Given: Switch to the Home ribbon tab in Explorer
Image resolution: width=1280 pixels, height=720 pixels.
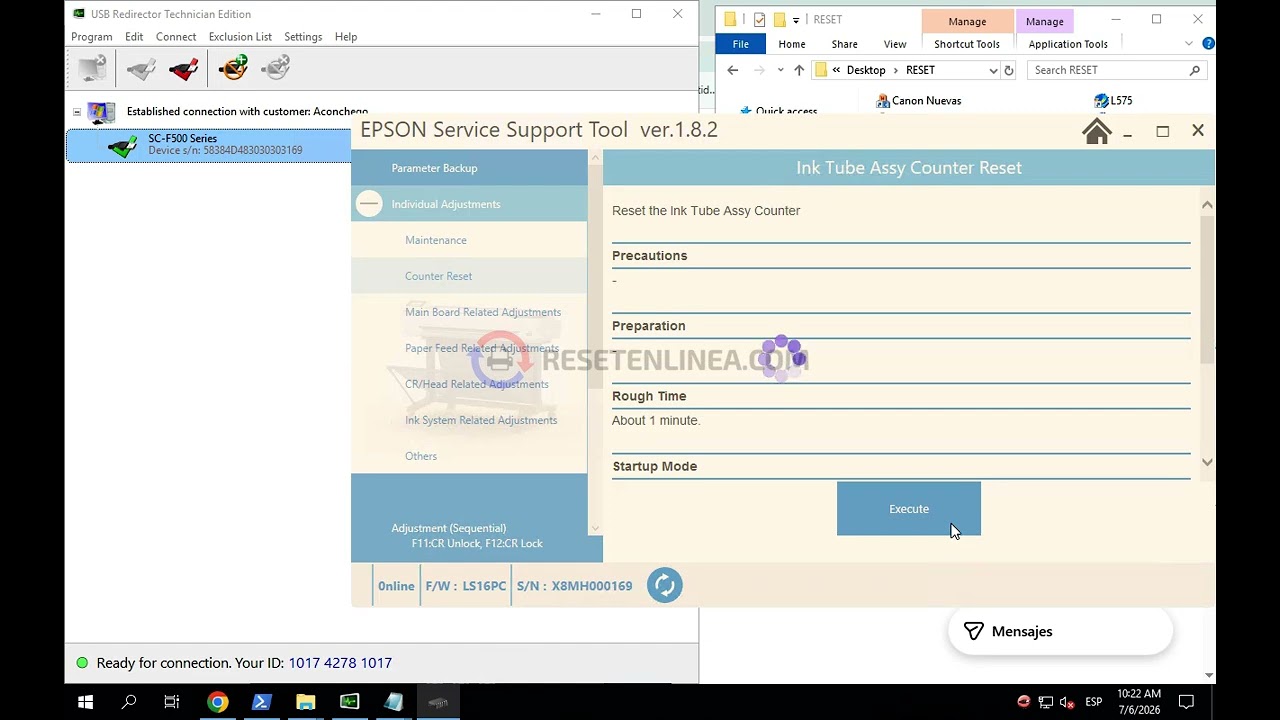Looking at the screenshot, I should coord(792,44).
